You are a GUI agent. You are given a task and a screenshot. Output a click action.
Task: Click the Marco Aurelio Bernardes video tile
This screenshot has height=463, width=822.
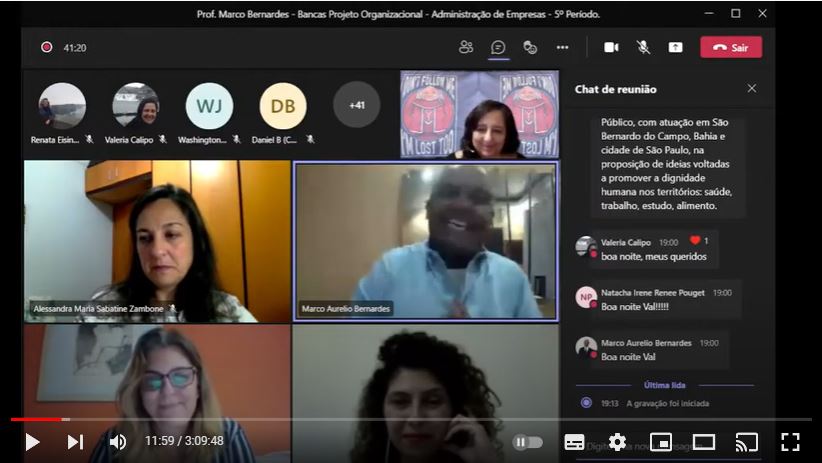(x=426, y=241)
